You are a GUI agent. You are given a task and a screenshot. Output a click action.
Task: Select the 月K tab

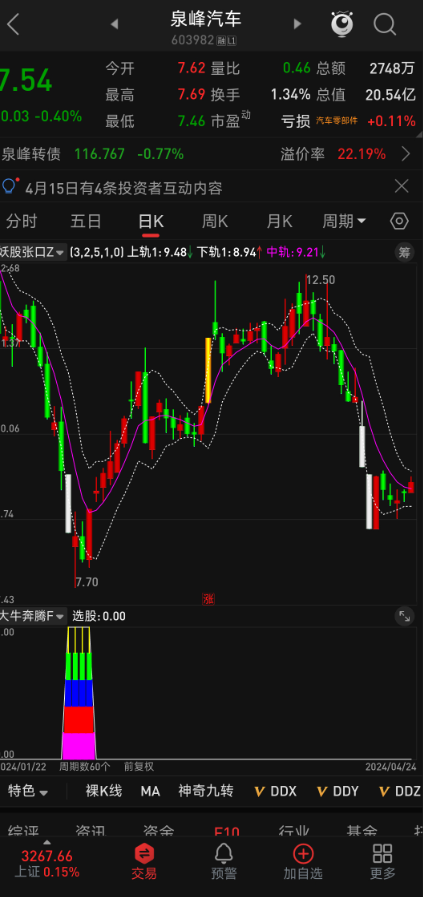[279, 221]
